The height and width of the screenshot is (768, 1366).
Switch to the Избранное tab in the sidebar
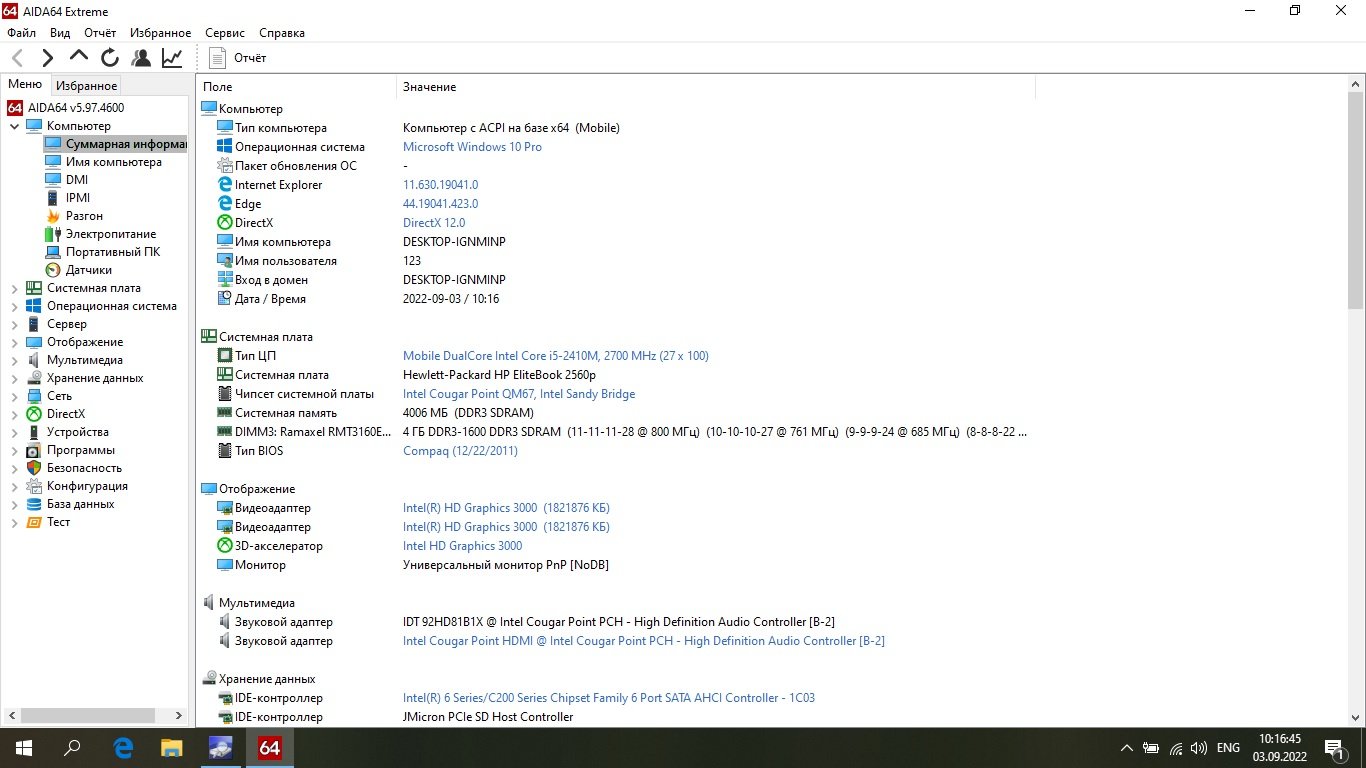[x=86, y=86]
